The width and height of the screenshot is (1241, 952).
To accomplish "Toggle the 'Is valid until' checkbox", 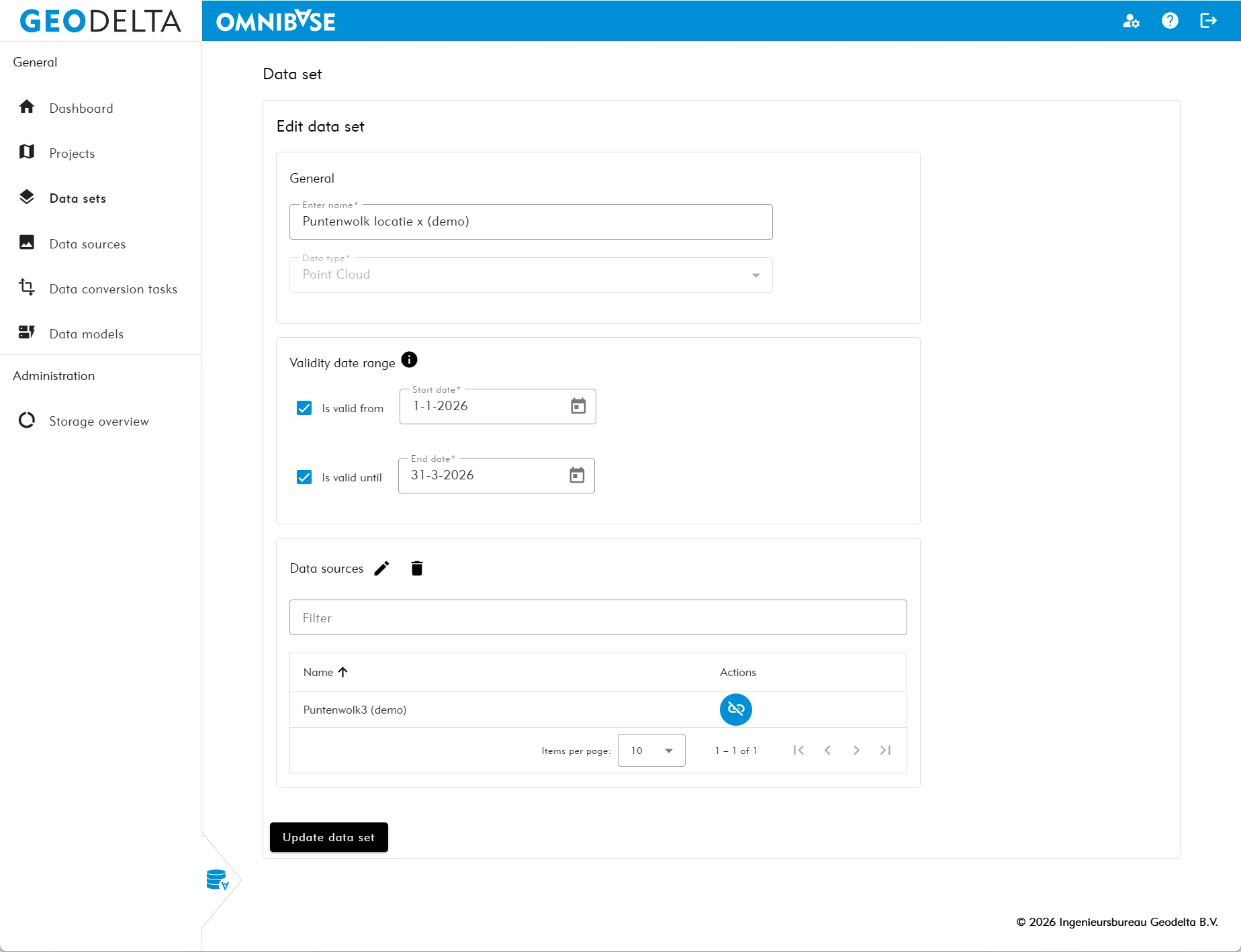I will (x=304, y=477).
